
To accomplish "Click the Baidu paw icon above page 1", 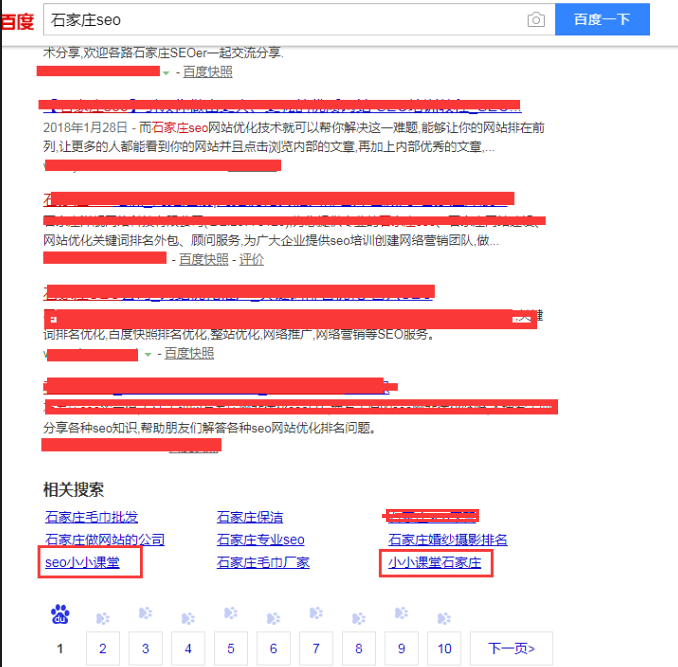I will 60,614.
